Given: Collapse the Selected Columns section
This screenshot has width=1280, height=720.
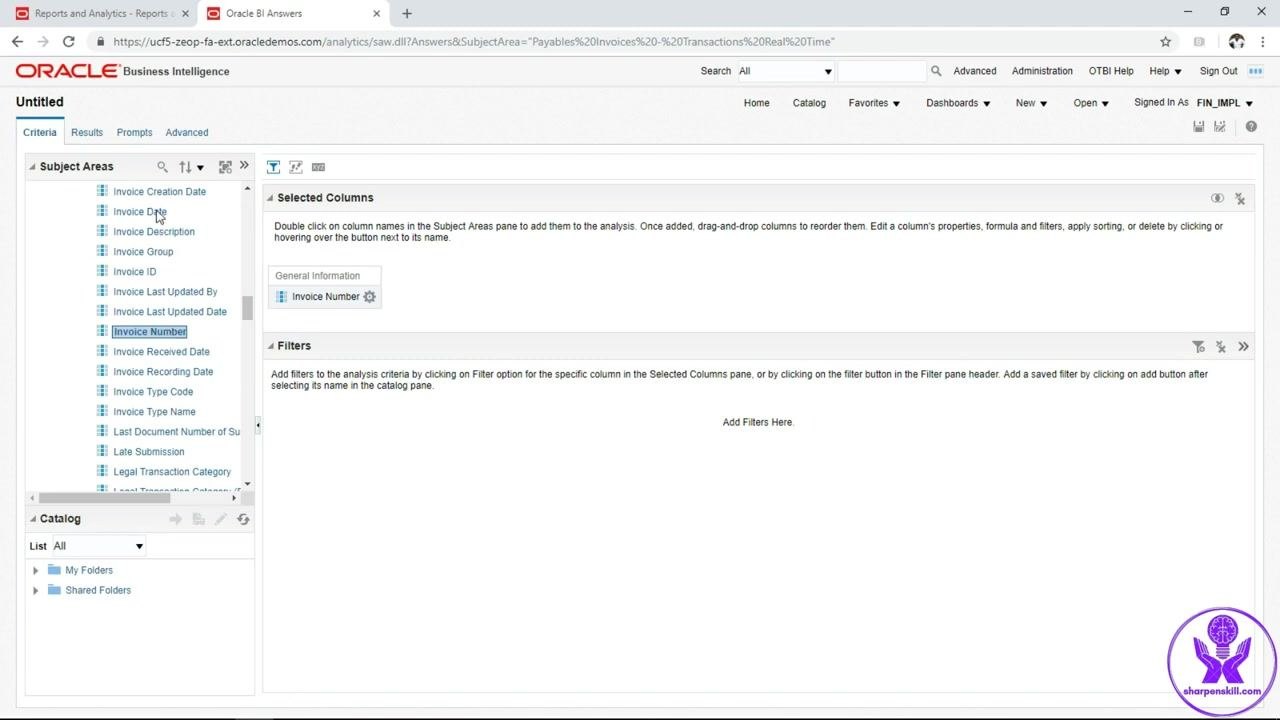Looking at the screenshot, I should 270,198.
